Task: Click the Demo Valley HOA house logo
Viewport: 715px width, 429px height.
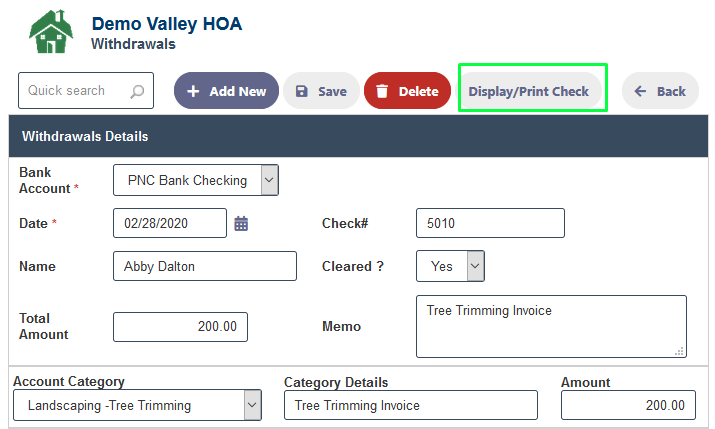Action: pos(51,31)
